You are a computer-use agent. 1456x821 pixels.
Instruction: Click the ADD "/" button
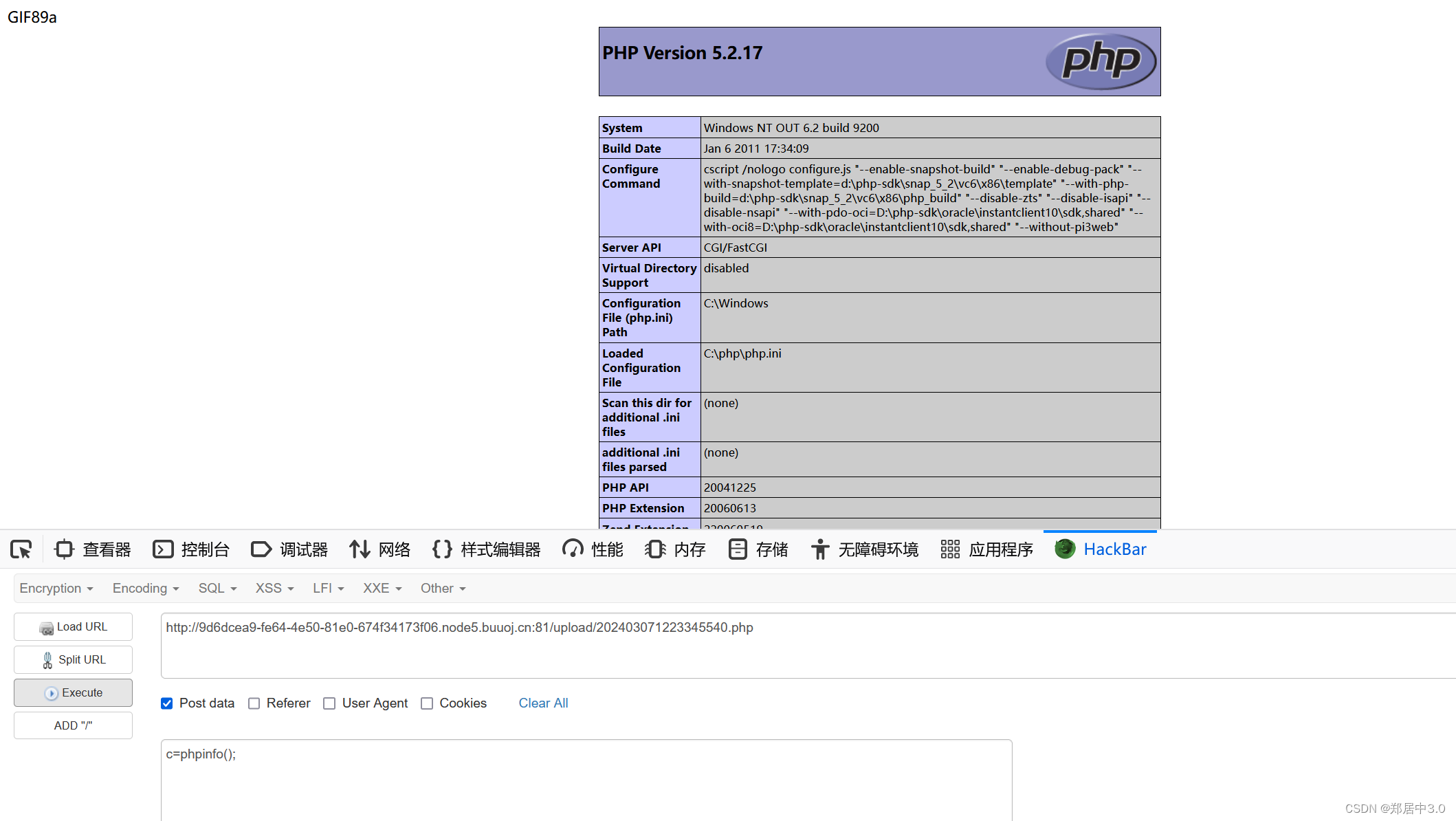tap(73, 726)
